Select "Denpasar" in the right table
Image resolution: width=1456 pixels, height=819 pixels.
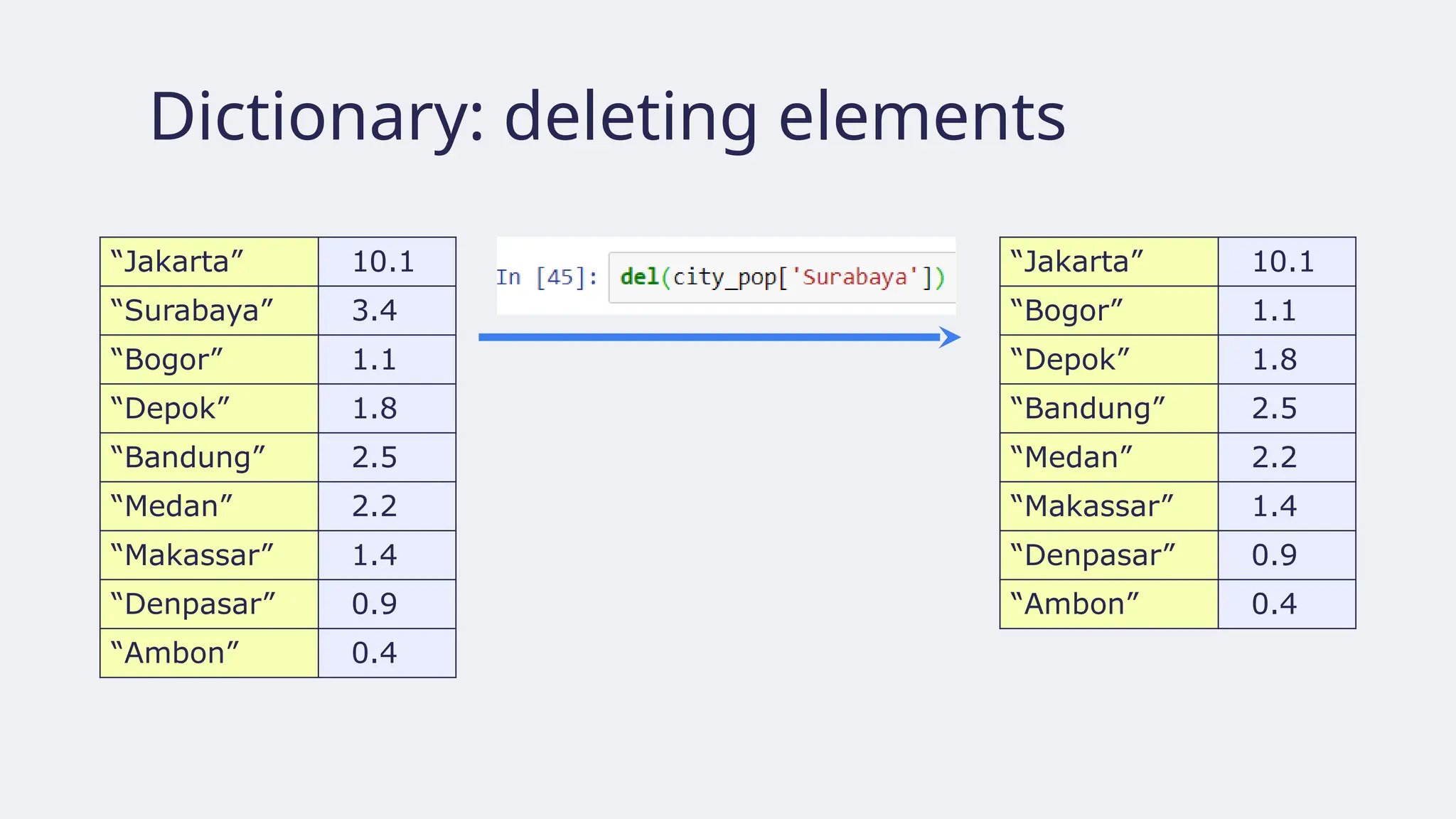pos(1109,555)
